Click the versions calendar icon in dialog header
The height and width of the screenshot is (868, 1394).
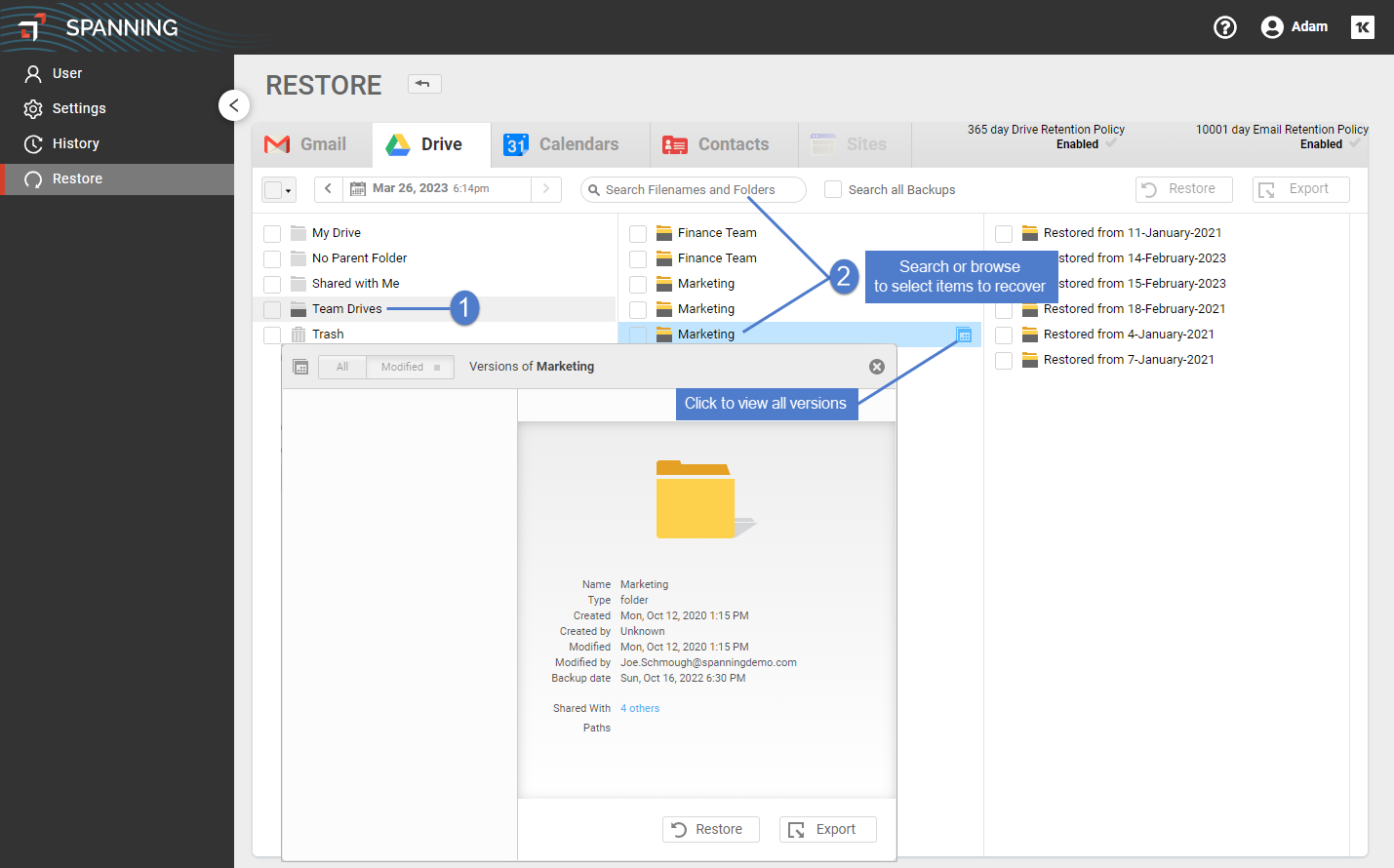tap(301, 367)
